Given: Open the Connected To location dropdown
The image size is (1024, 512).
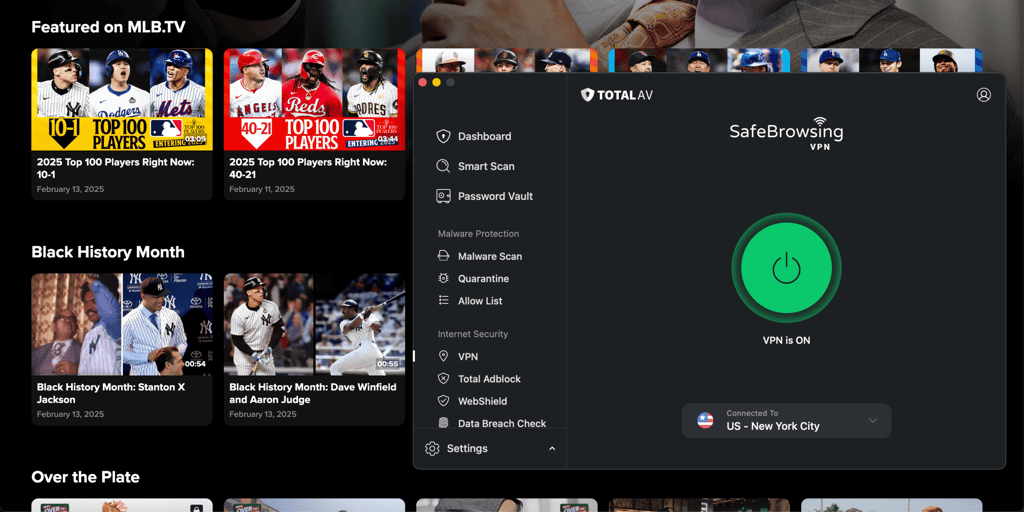Looking at the screenshot, I should (786, 421).
